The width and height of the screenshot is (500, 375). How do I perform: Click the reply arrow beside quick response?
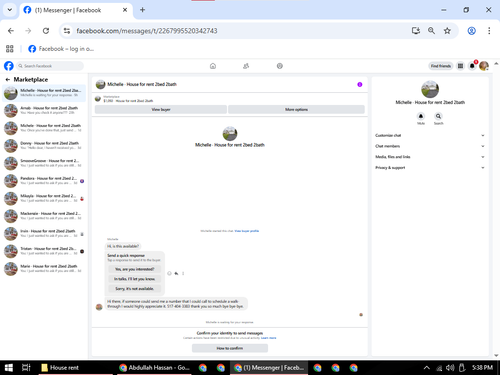[176, 273]
